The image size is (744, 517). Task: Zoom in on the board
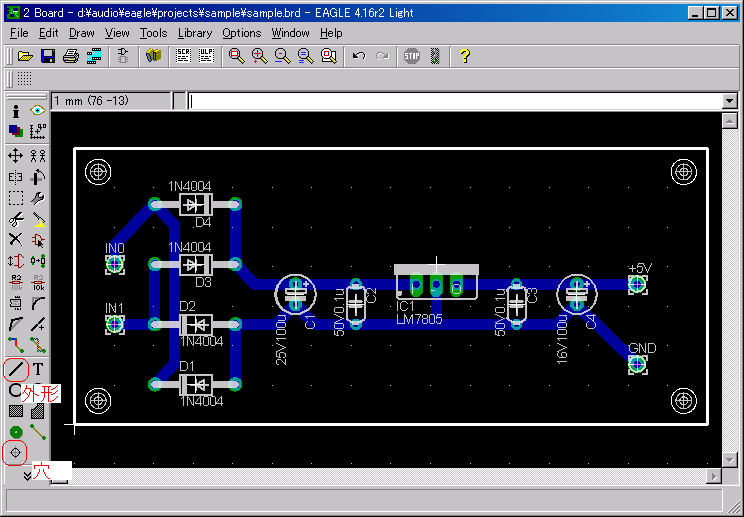(x=260, y=56)
